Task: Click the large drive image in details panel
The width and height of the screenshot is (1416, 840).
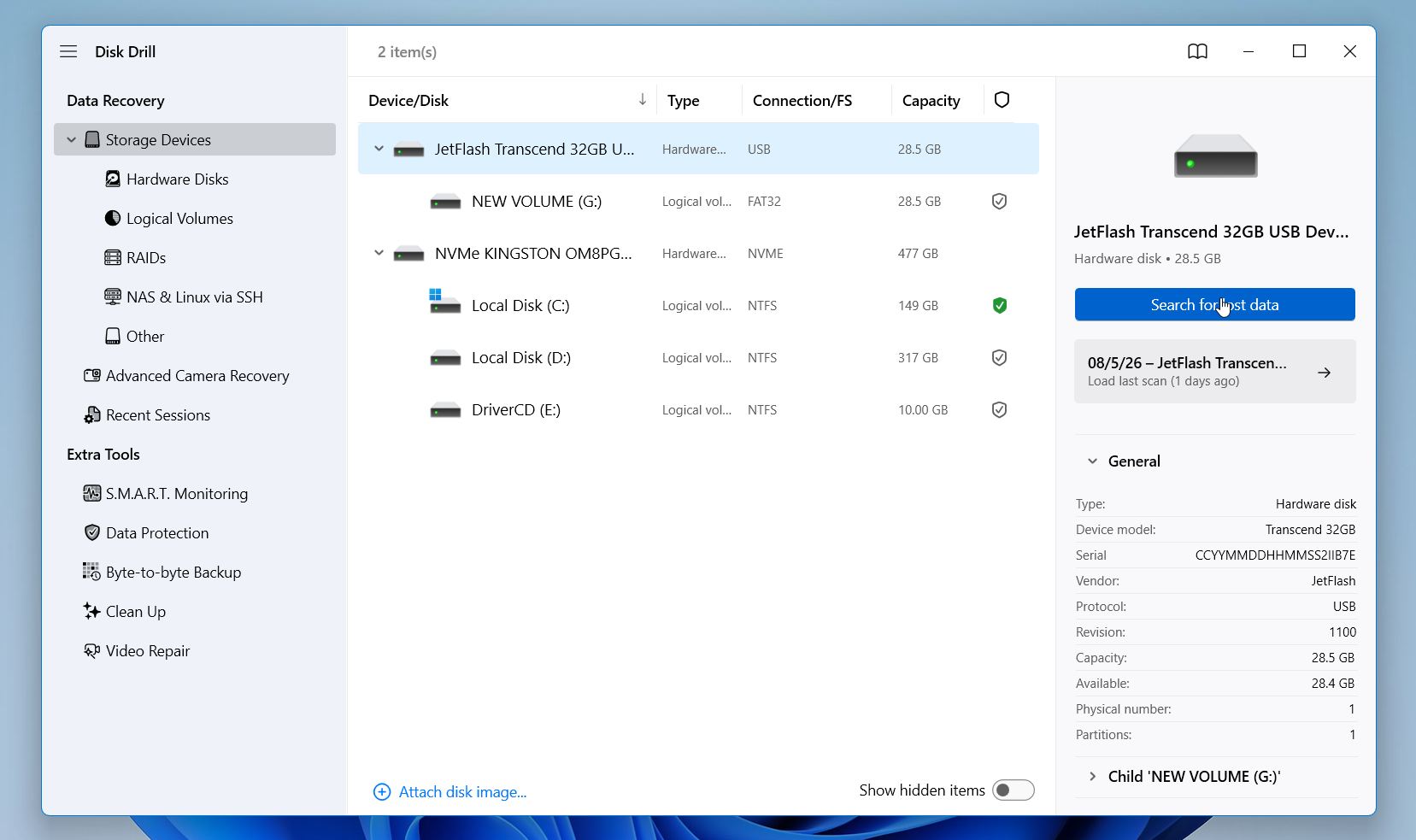Action: coord(1215,156)
